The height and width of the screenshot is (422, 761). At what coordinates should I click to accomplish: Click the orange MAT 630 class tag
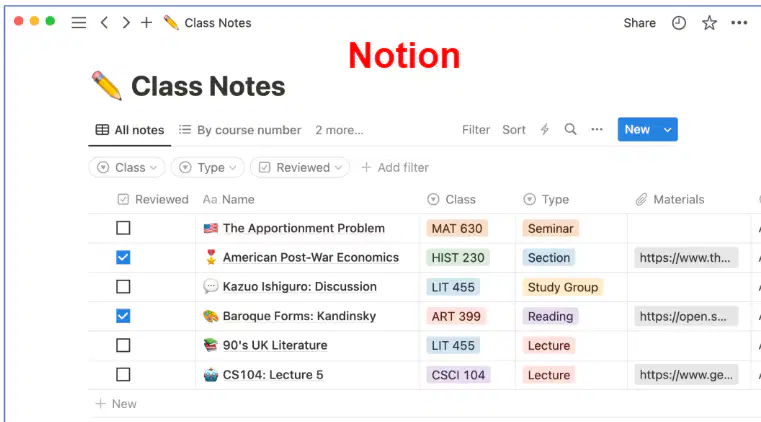point(457,228)
